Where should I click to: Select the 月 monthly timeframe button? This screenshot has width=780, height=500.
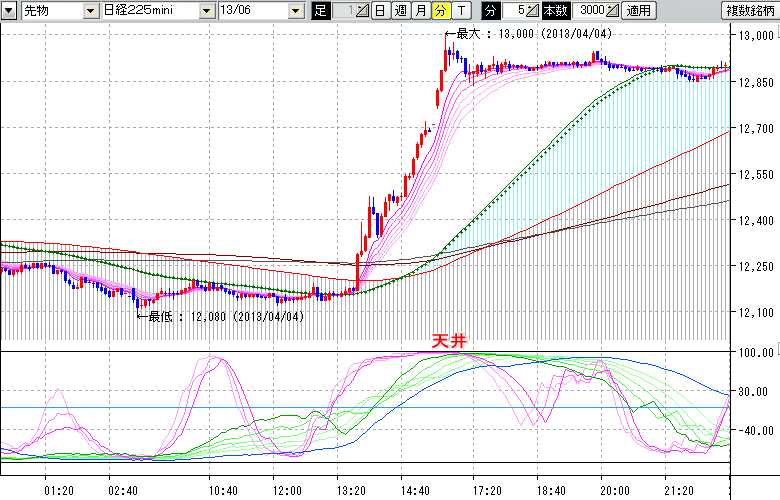coord(420,11)
